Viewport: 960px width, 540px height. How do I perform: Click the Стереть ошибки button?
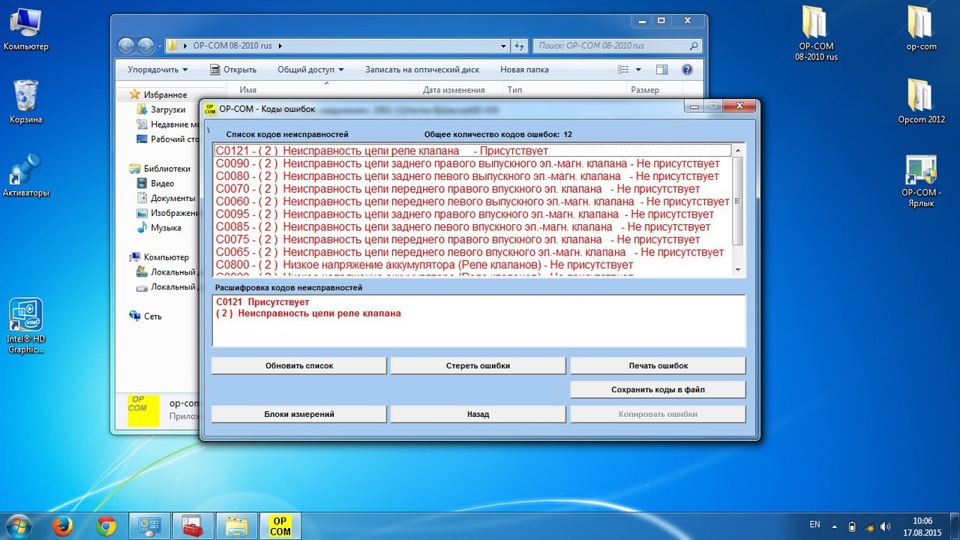[478, 366]
